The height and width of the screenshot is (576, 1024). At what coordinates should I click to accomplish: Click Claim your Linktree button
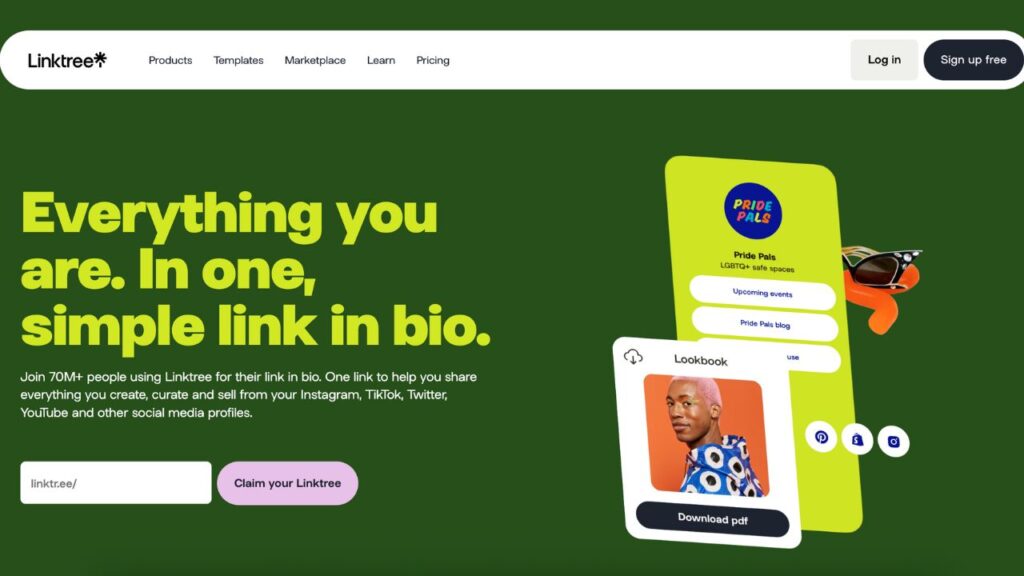[x=287, y=483]
